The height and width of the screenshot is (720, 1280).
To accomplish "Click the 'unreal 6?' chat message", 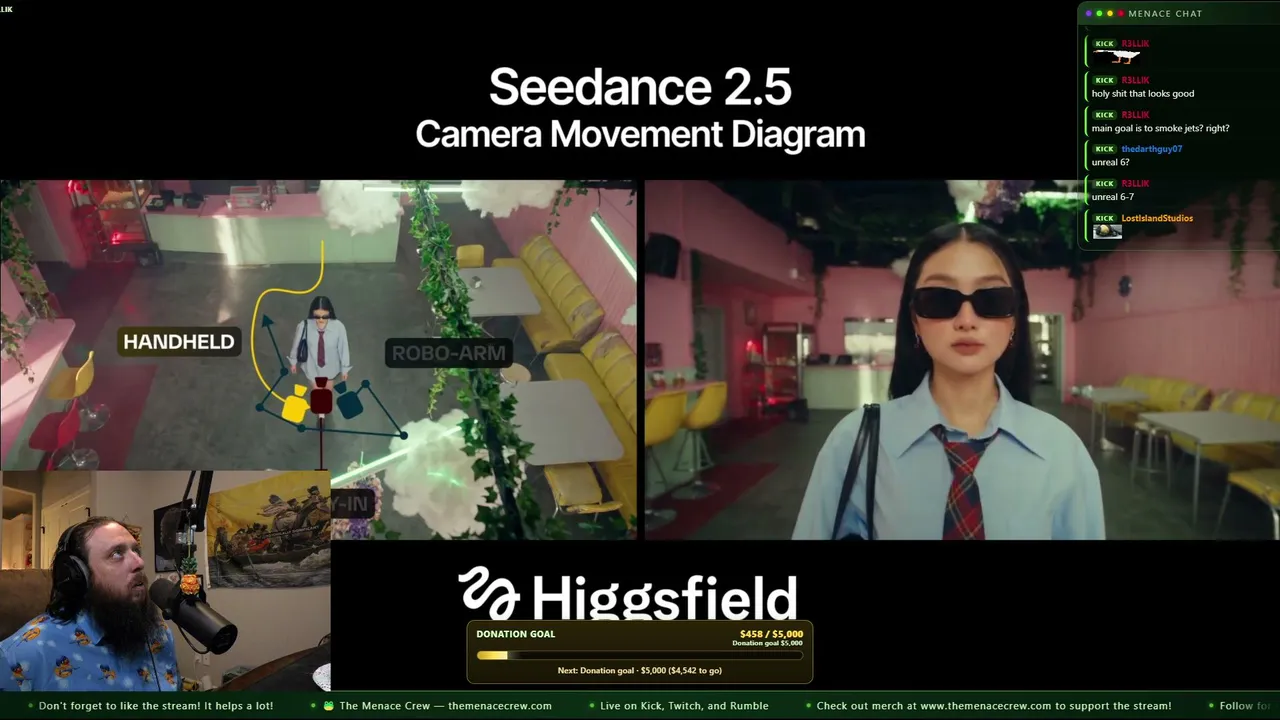I will [x=1111, y=162].
